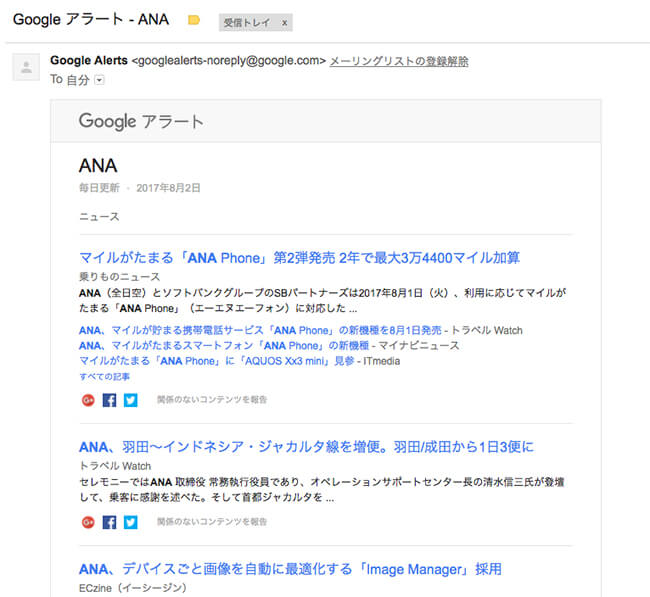Viewport: 650px width, 597px height.
Task: Share Jakarta route article on Facebook
Action: [x=109, y=522]
